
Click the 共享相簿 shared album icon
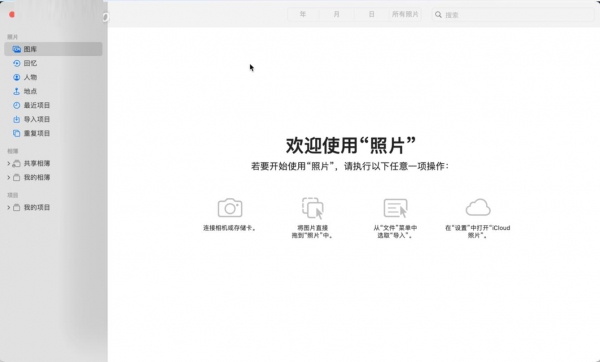pyautogui.click(x=16, y=164)
